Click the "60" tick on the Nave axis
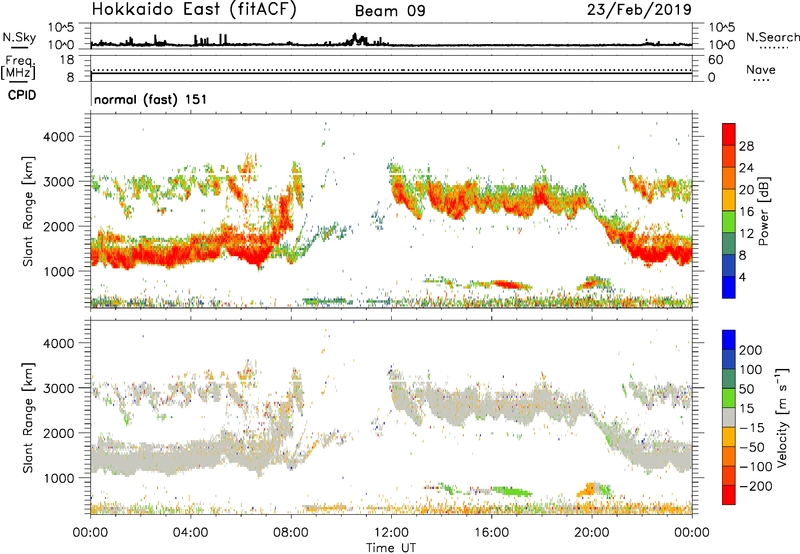This screenshot has height=554, width=800. coord(715,60)
